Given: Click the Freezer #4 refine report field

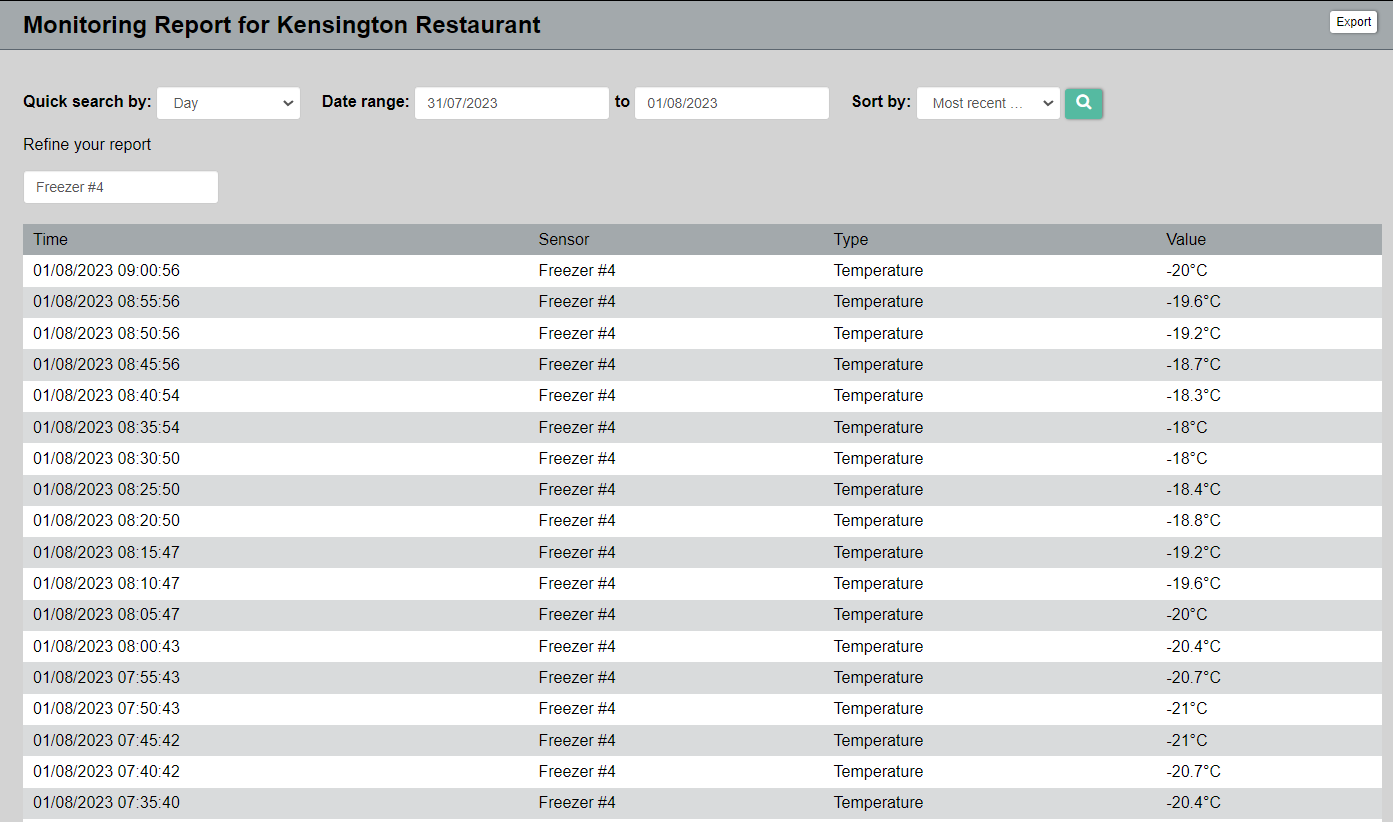Looking at the screenshot, I should point(120,187).
